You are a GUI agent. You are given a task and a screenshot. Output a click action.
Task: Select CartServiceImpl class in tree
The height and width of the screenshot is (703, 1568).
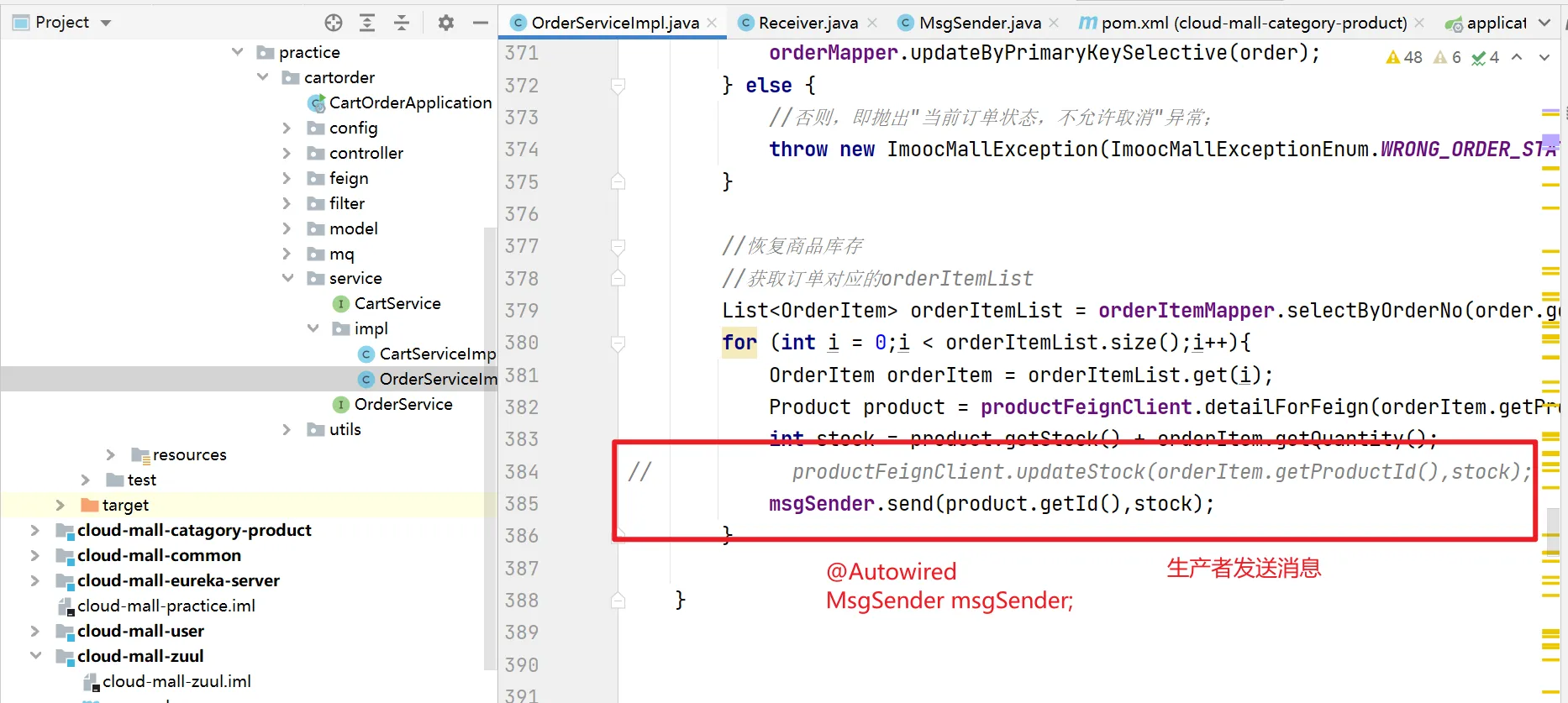(x=427, y=354)
